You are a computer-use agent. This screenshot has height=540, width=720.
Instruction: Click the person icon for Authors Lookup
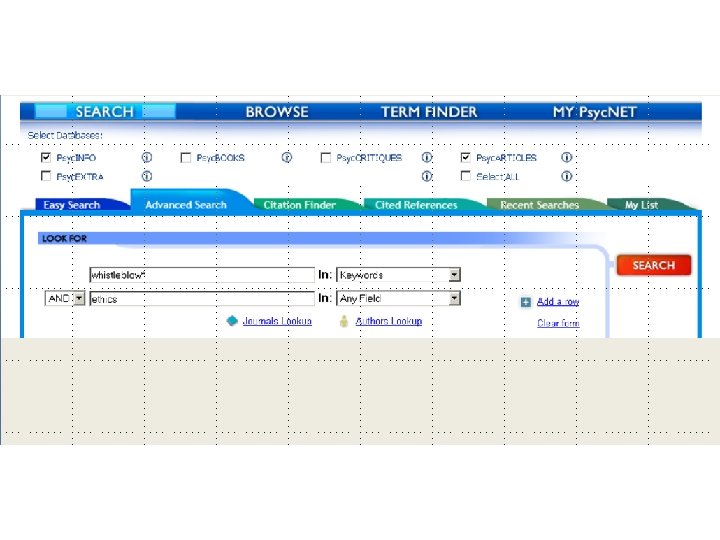click(344, 321)
